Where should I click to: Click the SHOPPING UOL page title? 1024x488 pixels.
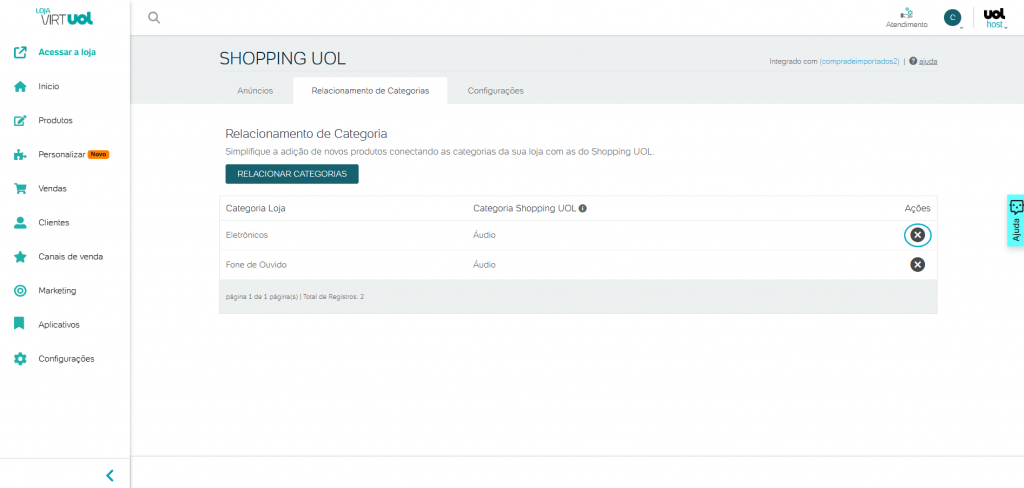click(283, 59)
